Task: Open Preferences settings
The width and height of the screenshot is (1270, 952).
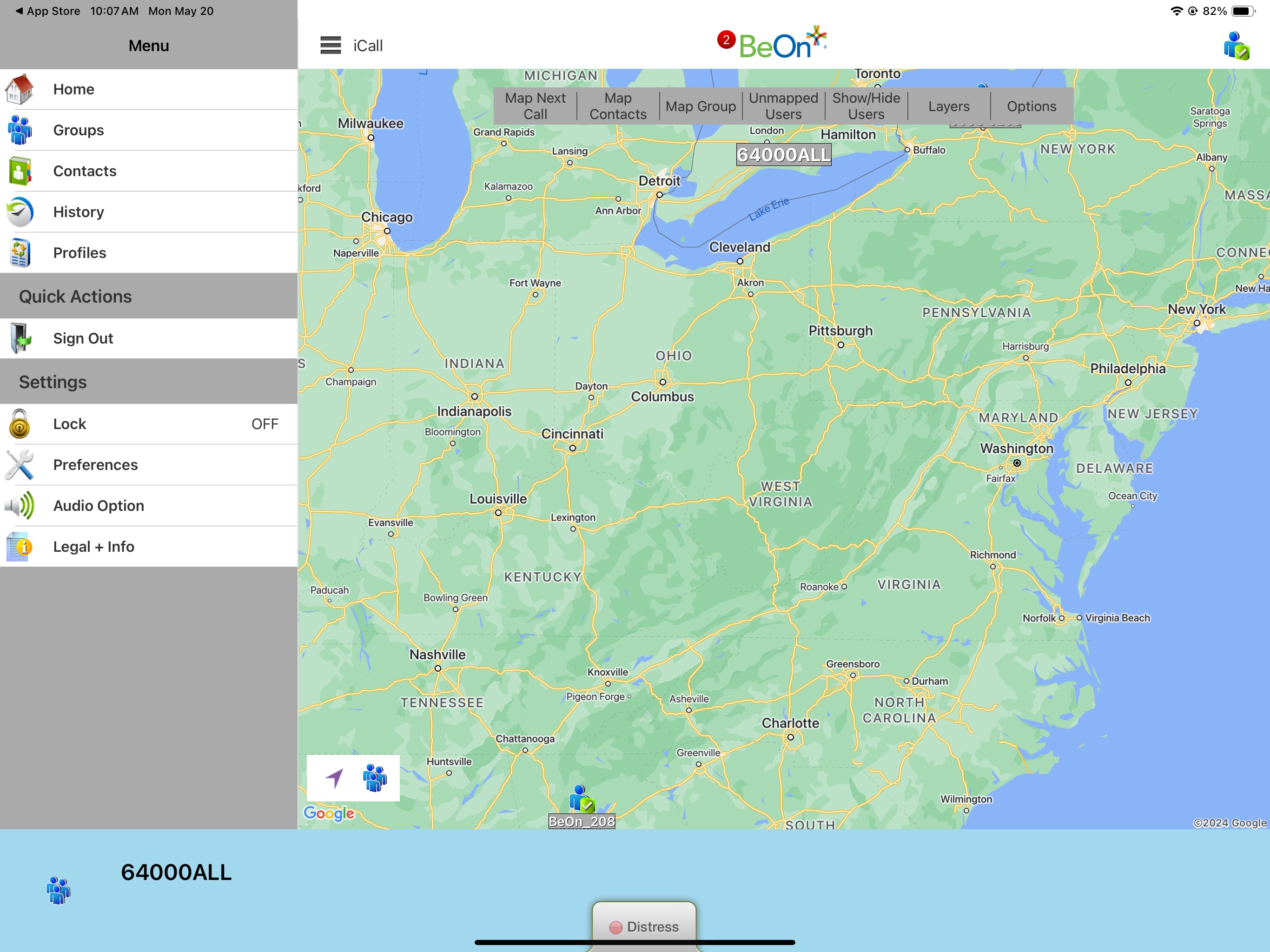Action: (x=149, y=464)
